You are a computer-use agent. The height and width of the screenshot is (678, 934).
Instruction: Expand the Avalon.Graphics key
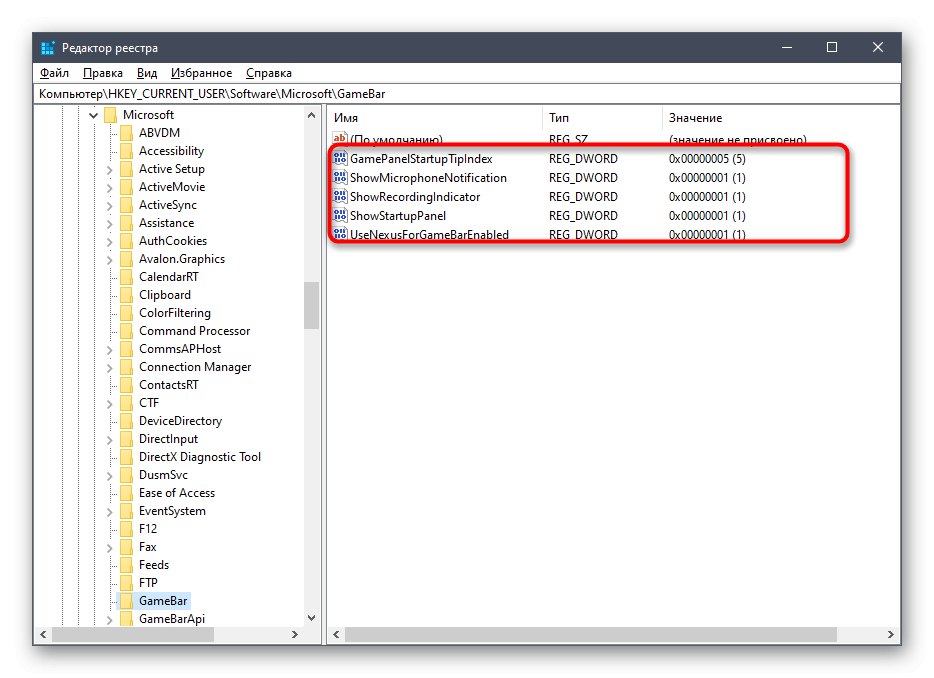110,260
